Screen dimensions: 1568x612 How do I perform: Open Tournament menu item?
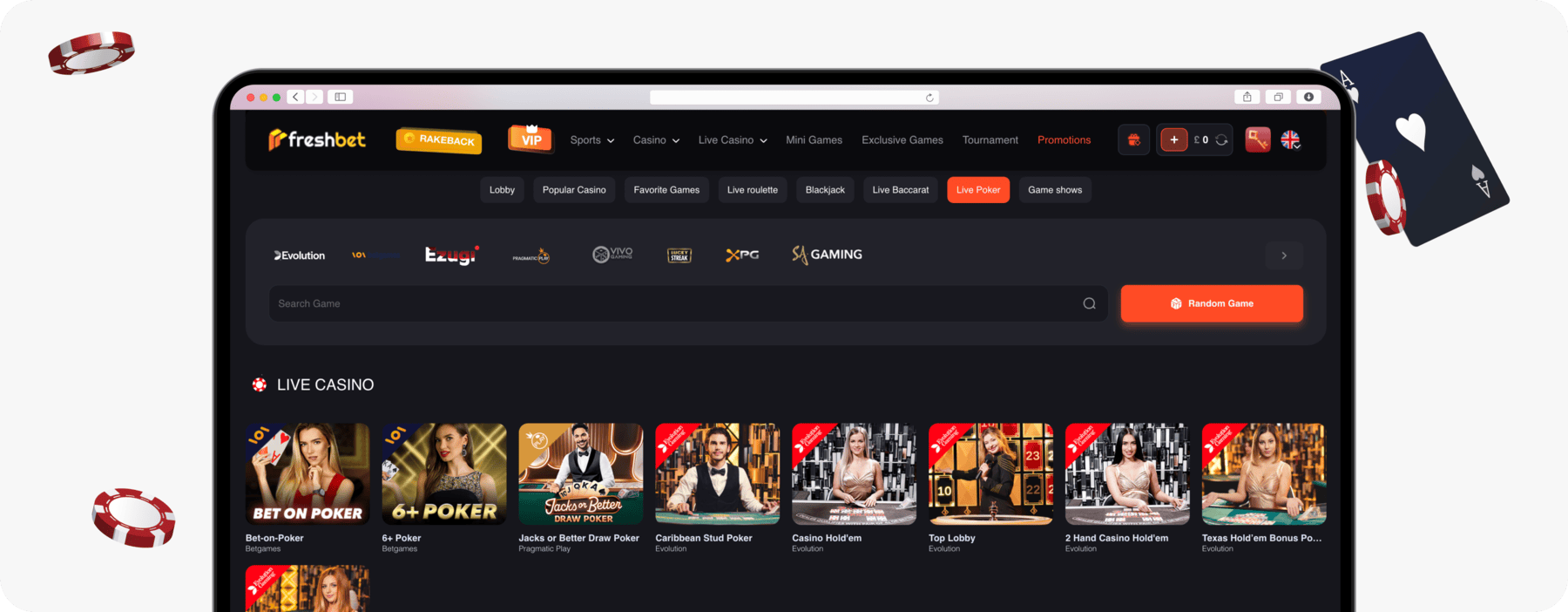click(990, 140)
